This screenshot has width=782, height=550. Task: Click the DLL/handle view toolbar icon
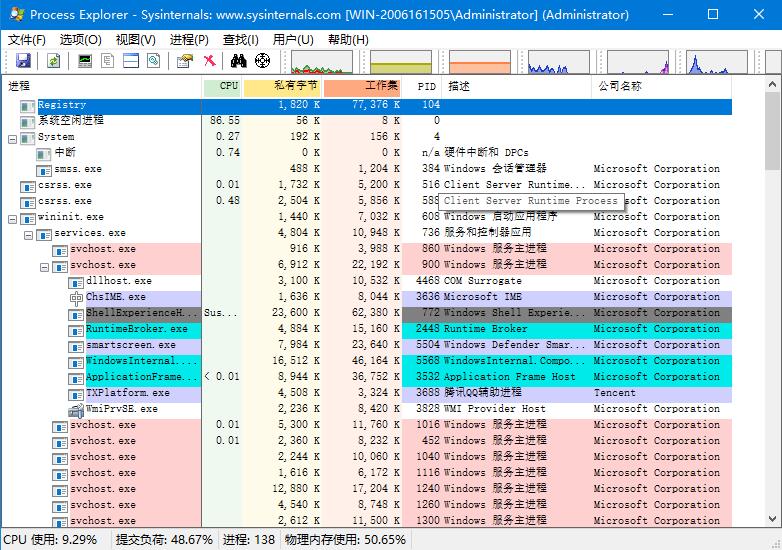[154, 61]
